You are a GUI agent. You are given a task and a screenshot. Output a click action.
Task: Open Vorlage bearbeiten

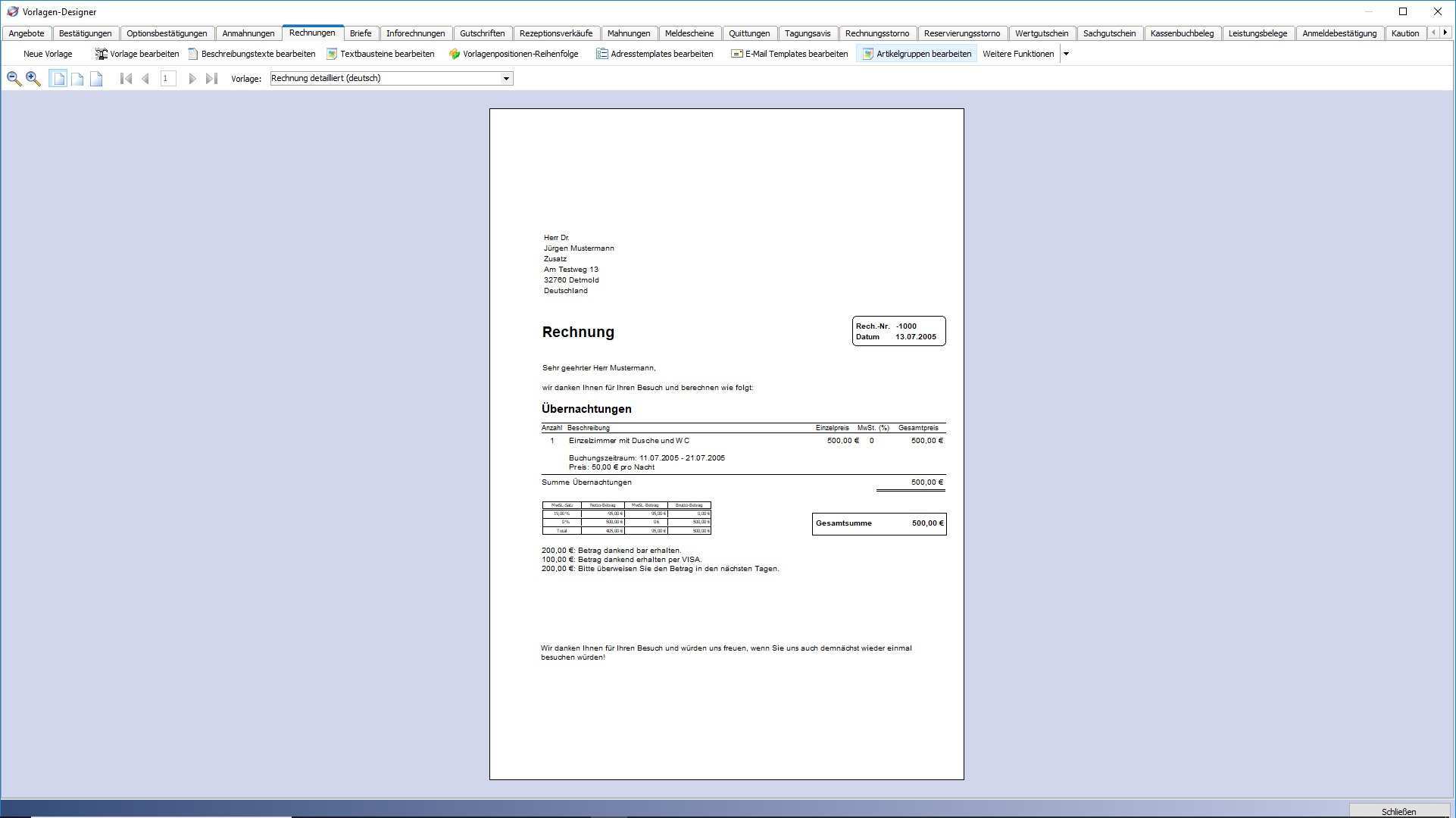(137, 54)
